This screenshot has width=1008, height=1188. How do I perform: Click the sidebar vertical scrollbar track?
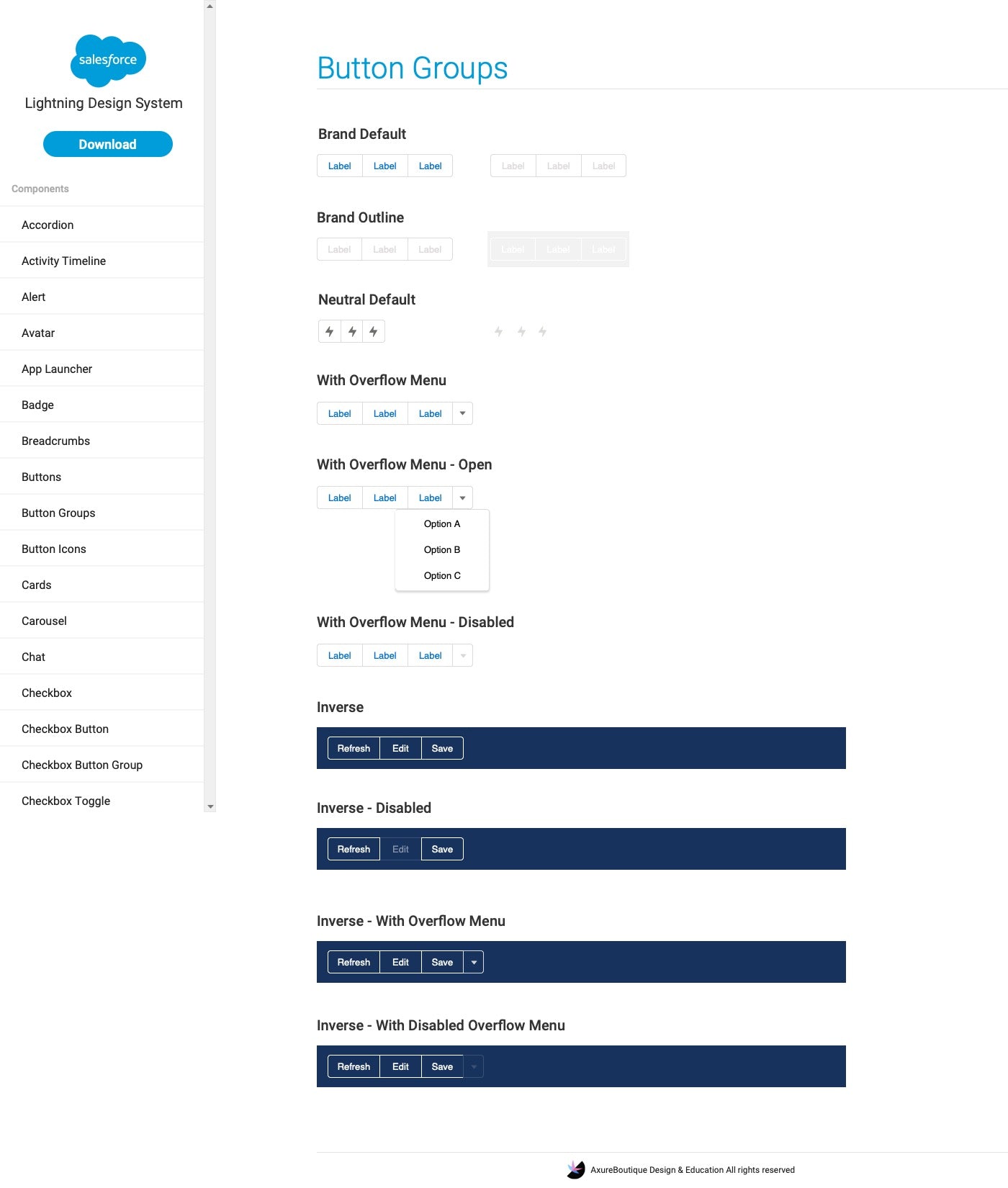[x=210, y=432]
